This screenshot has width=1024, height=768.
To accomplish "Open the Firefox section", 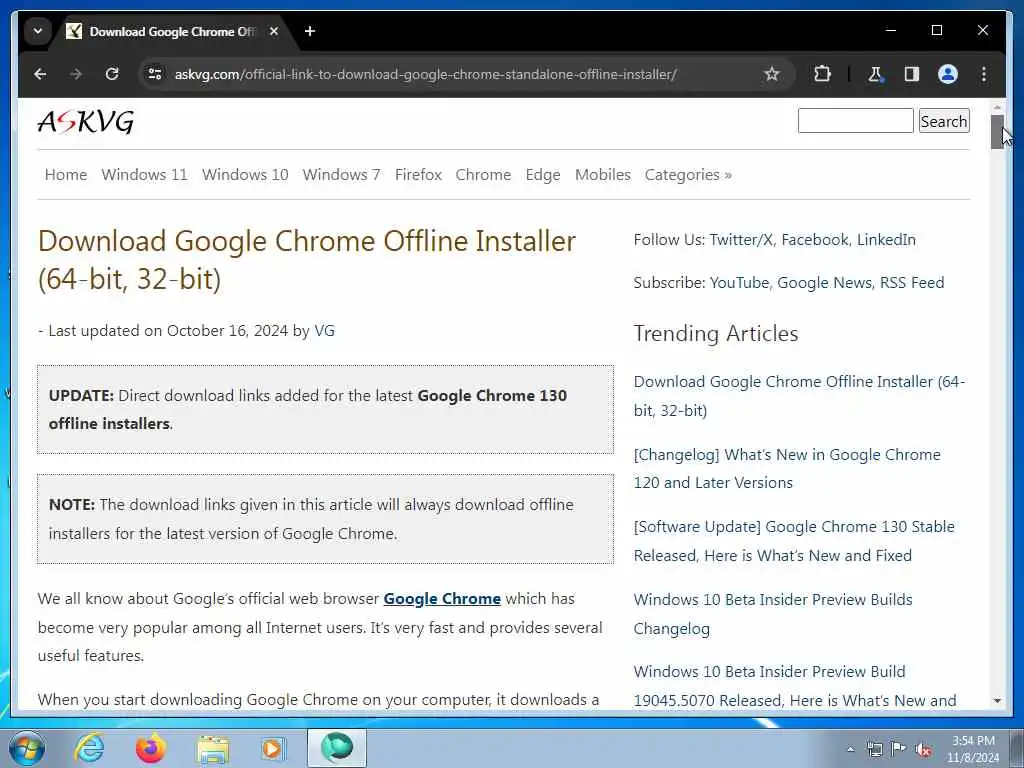I will [419, 174].
